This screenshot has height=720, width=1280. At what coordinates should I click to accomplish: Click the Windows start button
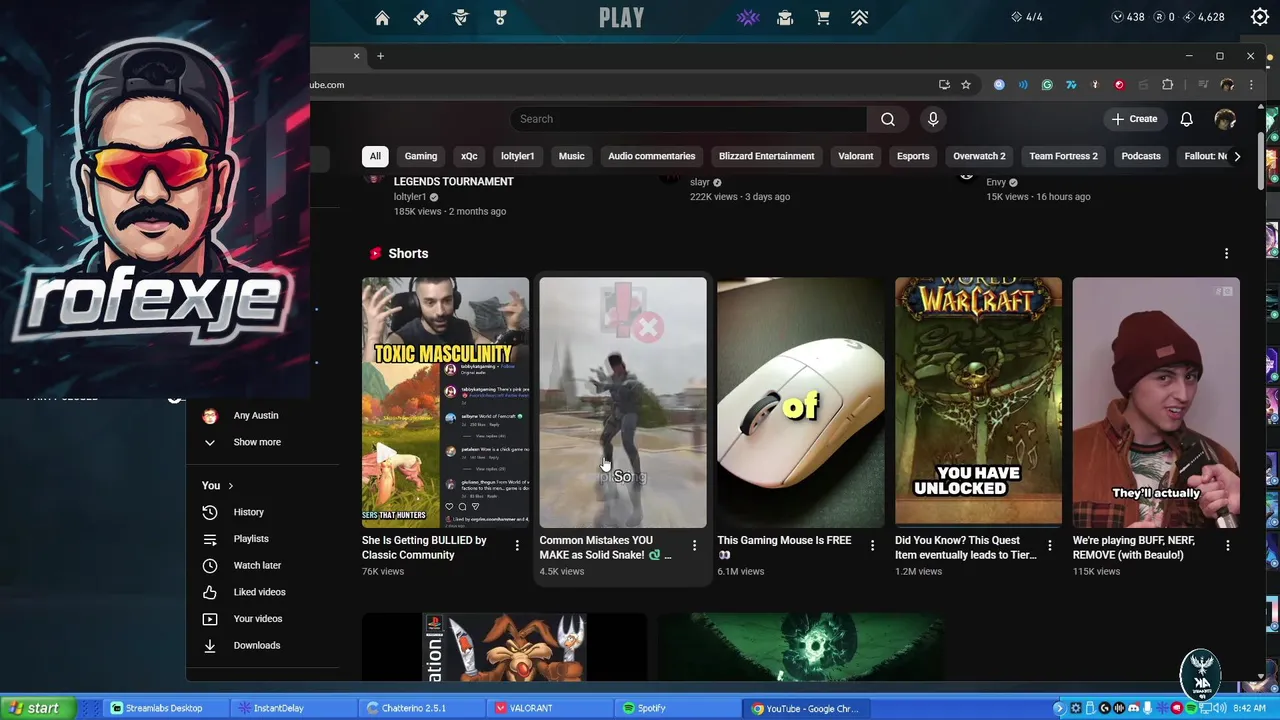(x=35, y=708)
